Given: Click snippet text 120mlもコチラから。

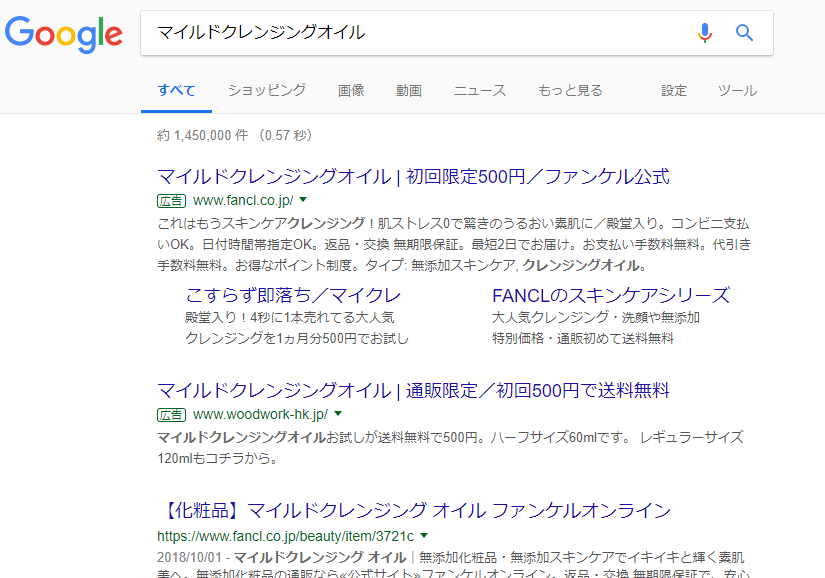Looking at the screenshot, I should click(x=217, y=458).
